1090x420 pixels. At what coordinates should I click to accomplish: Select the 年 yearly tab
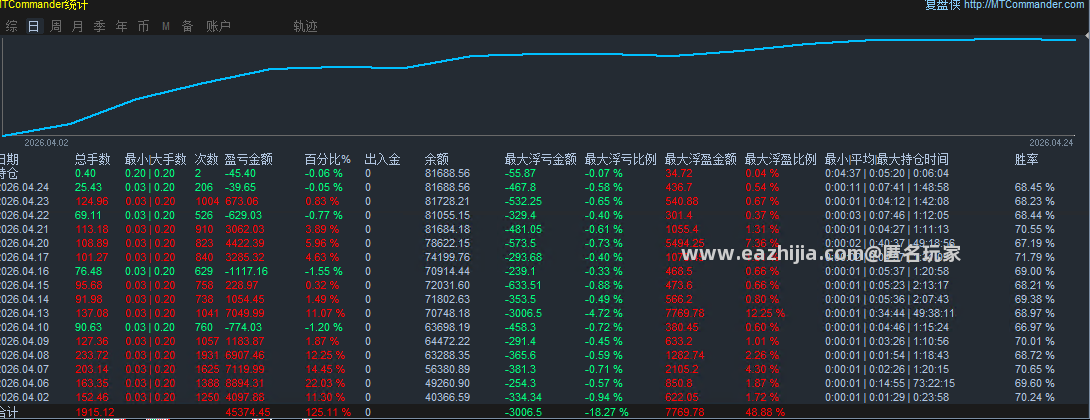tap(122, 26)
